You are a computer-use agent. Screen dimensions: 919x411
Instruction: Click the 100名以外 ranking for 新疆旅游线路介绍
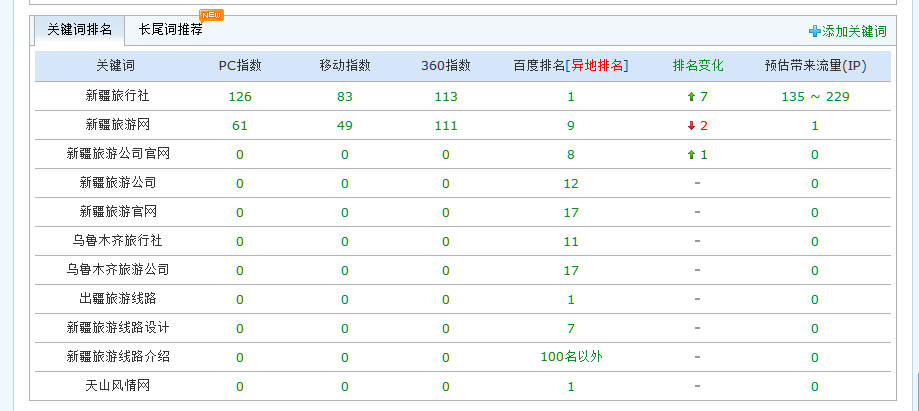coord(570,357)
